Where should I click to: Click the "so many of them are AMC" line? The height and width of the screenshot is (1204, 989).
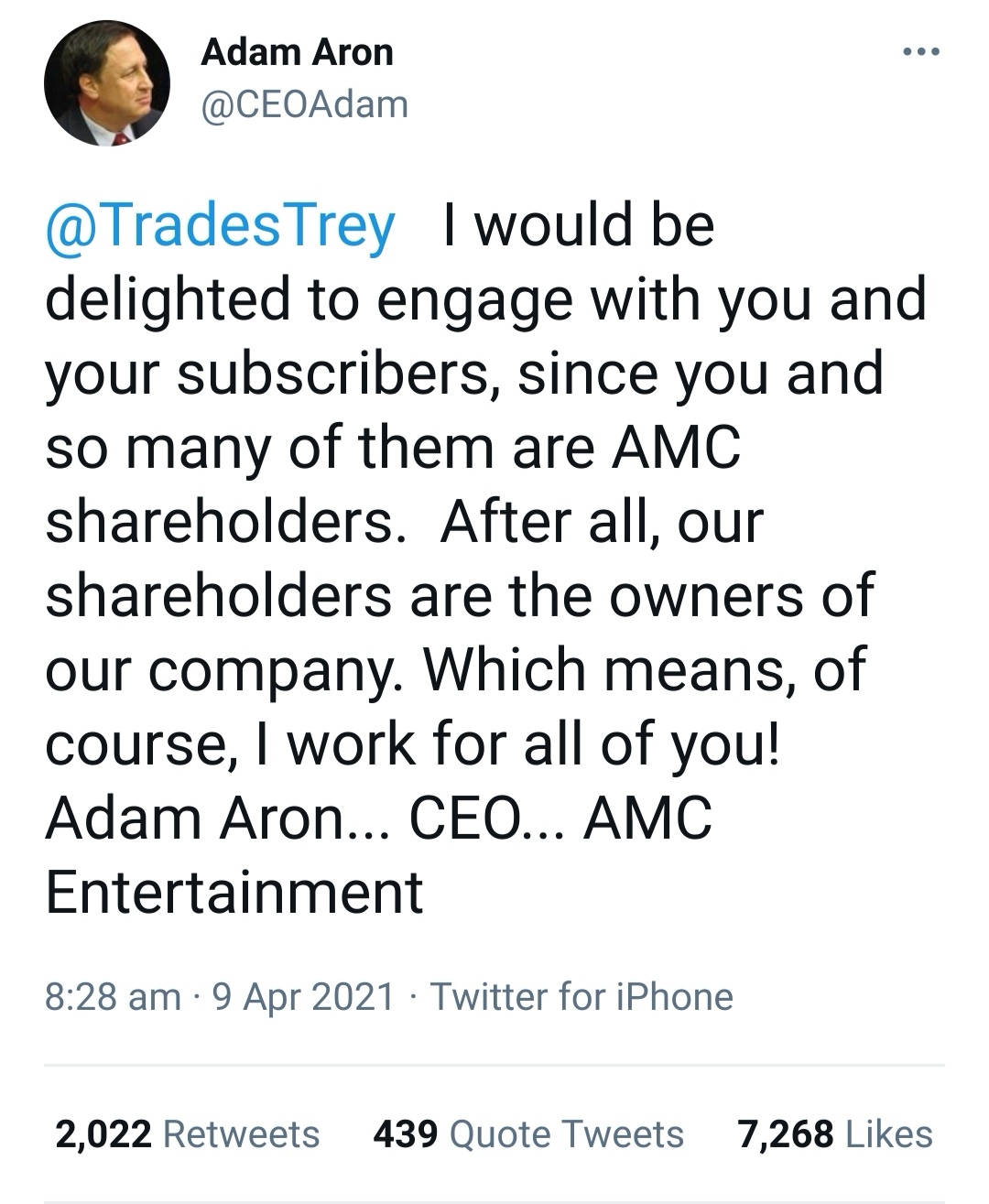(393, 448)
